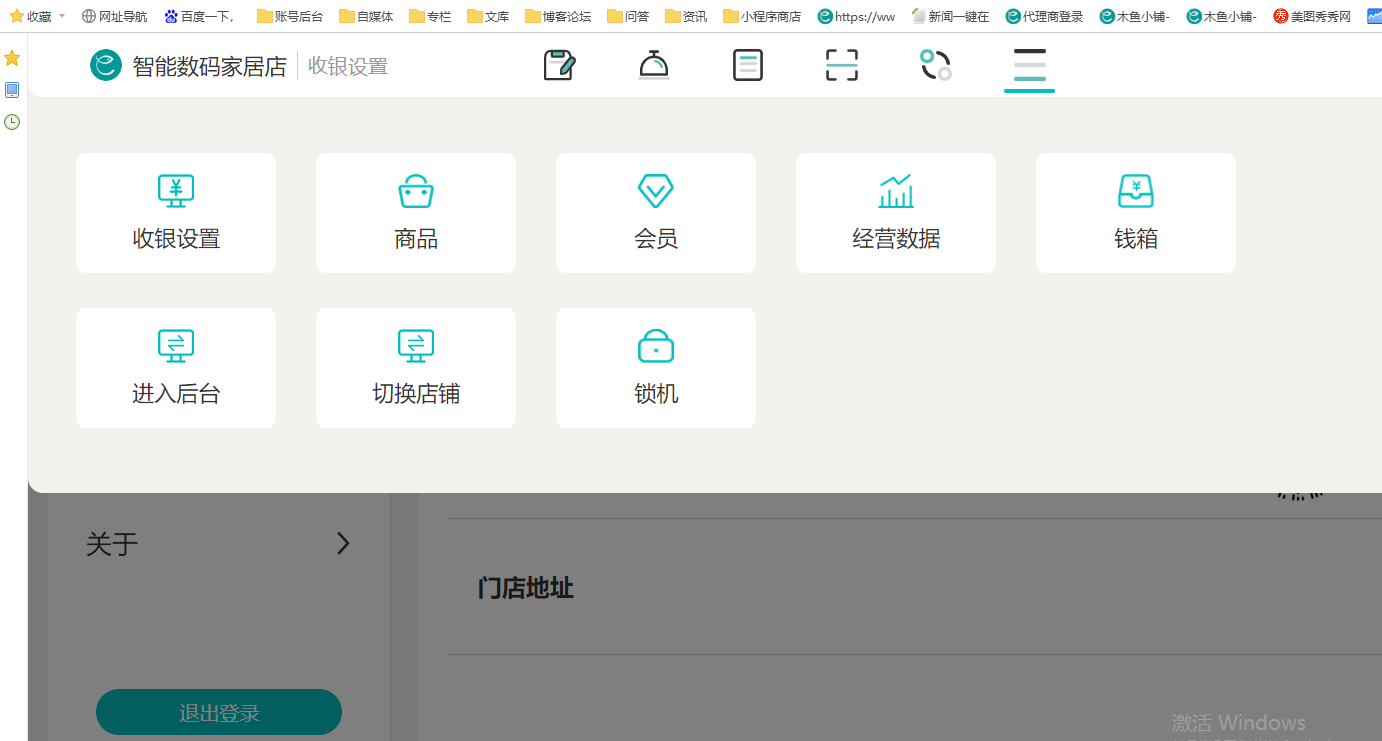Open the 问答 bookmark folder
The width and height of the screenshot is (1382, 741).
pyautogui.click(x=628, y=16)
